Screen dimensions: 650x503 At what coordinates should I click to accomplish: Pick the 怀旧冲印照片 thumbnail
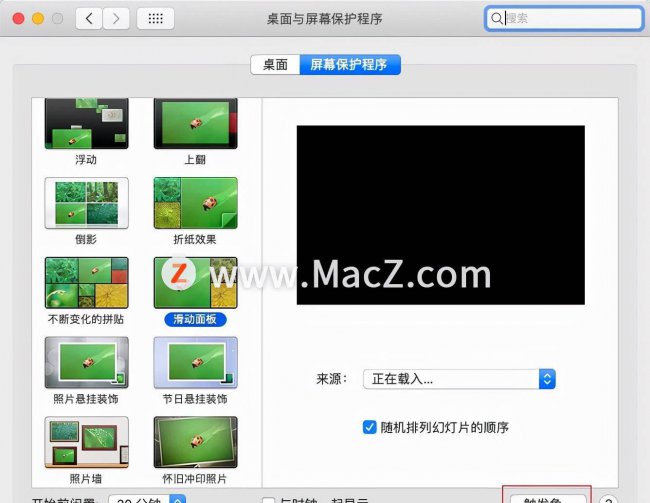click(196, 442)
